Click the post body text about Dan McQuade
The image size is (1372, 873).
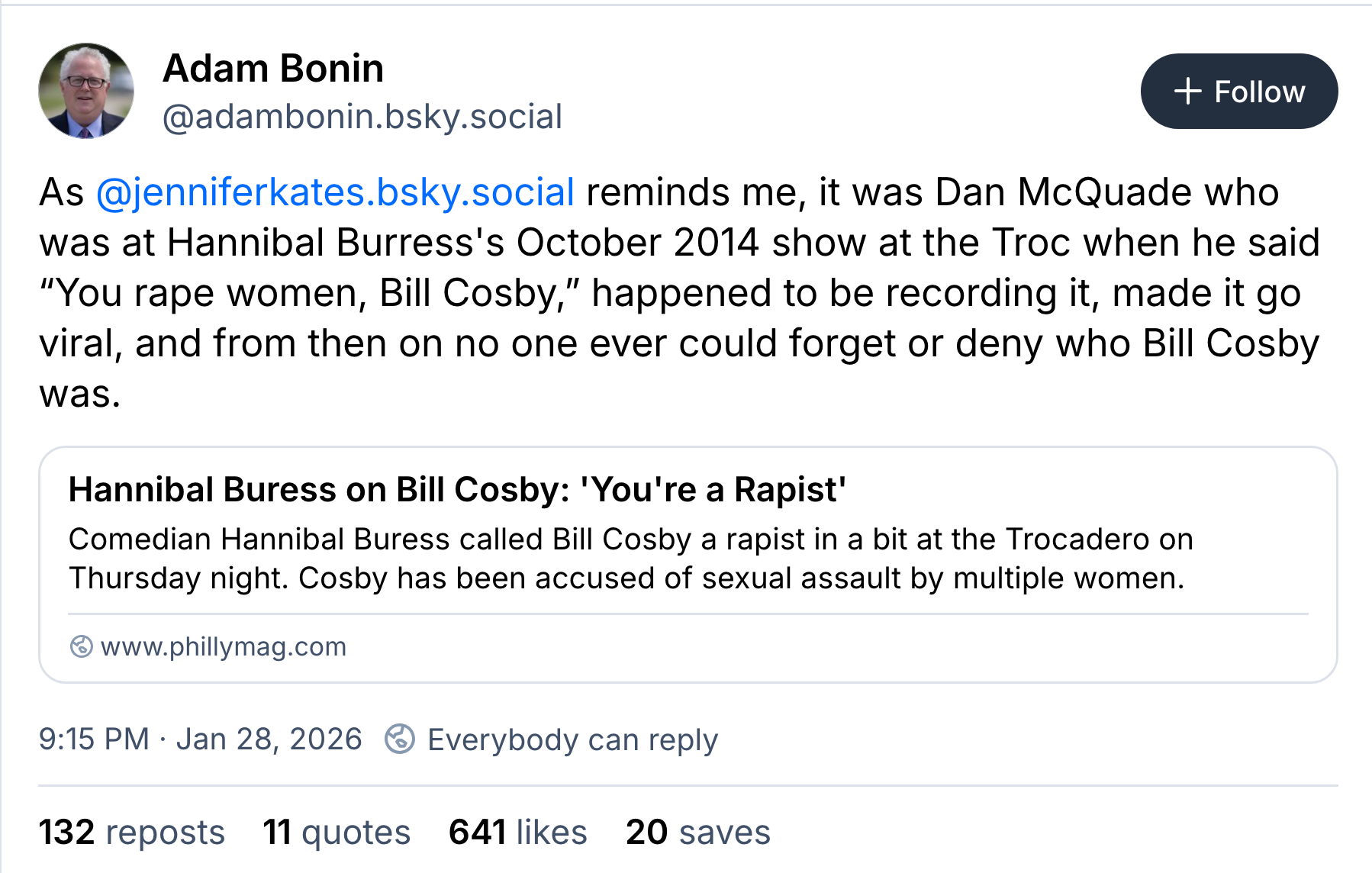pos(679,293)
